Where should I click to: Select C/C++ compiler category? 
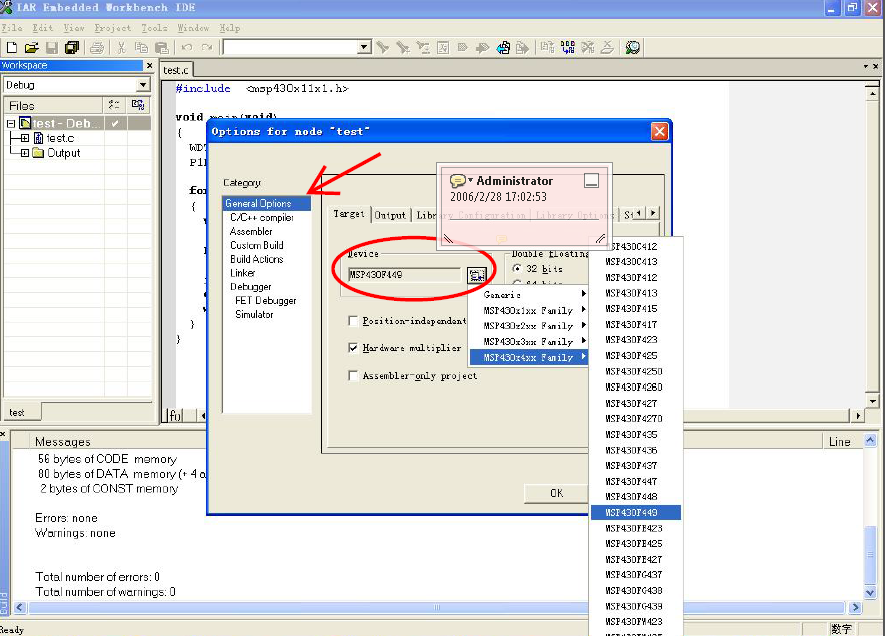[x=262, y=217]
